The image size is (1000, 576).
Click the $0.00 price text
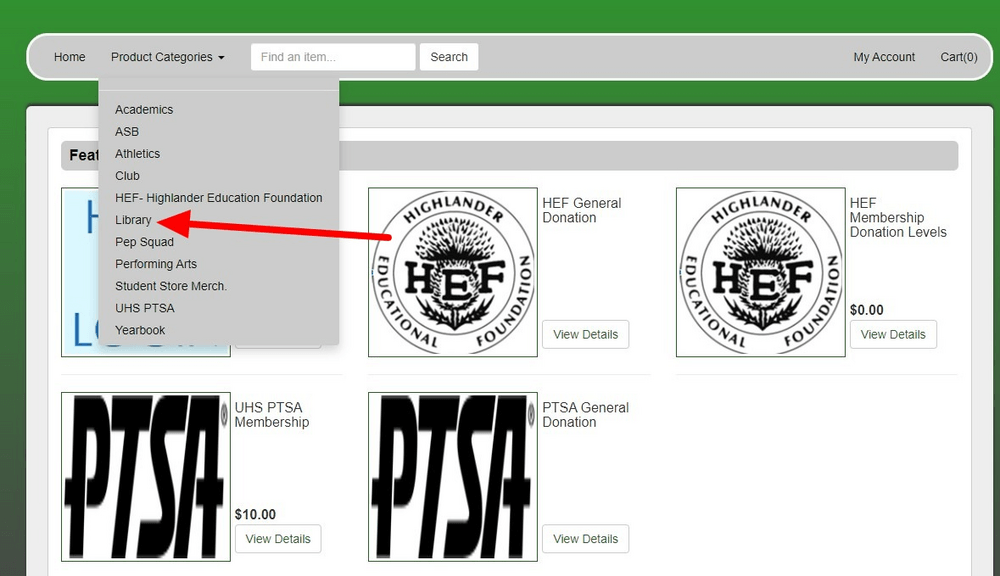(x=867, y=310)
